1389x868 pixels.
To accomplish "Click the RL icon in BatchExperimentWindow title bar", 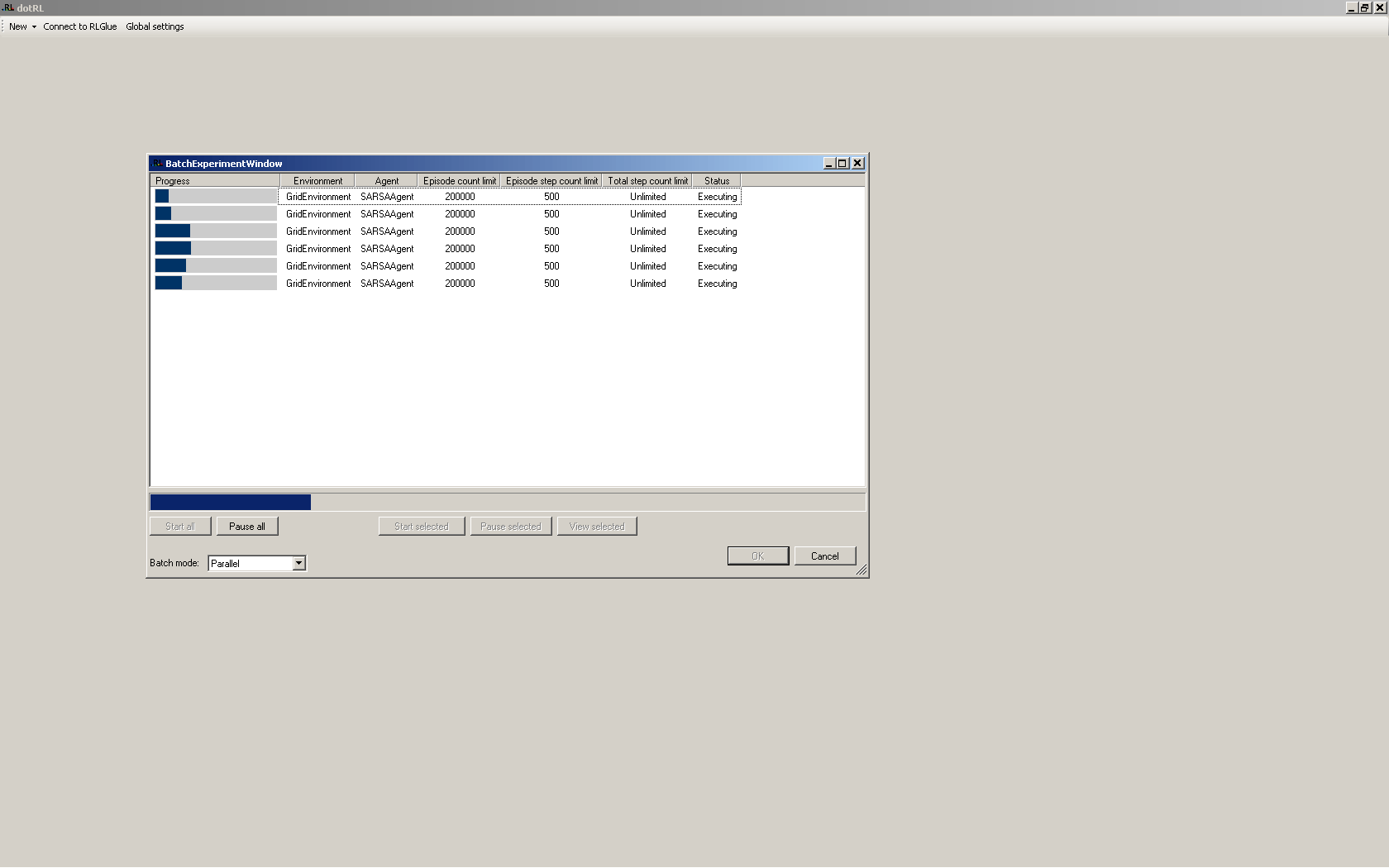I will [158, 163].
